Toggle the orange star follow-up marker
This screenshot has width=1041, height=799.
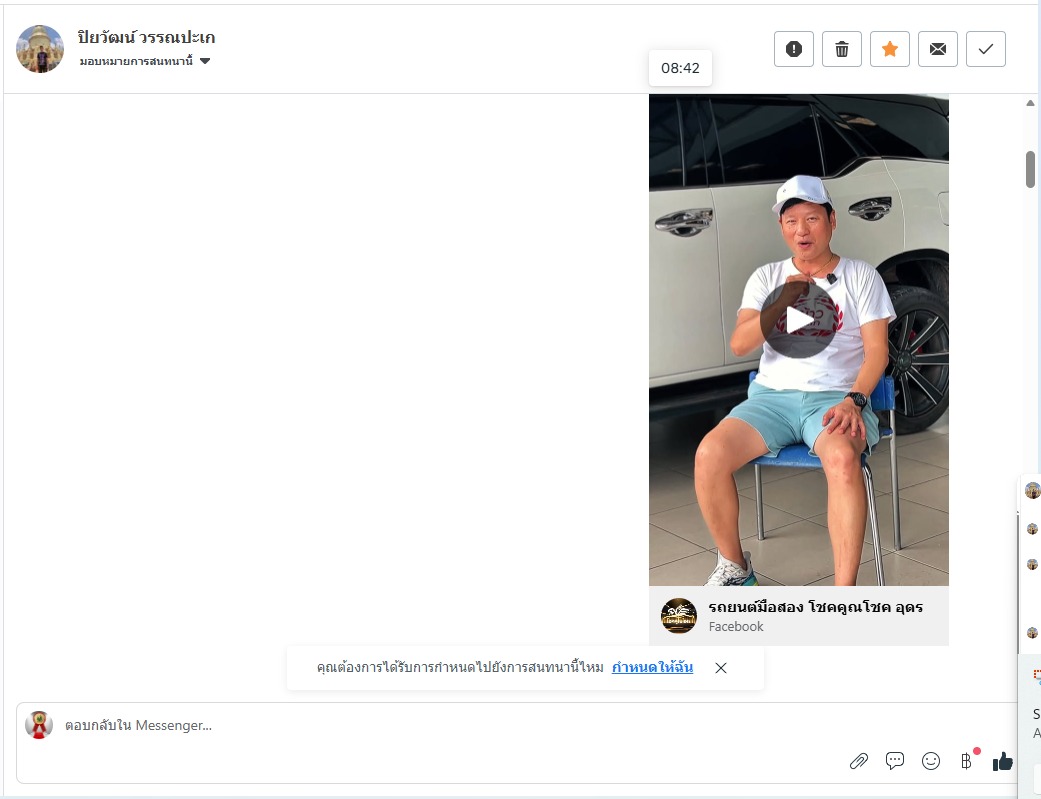click(x=890, y=49)
